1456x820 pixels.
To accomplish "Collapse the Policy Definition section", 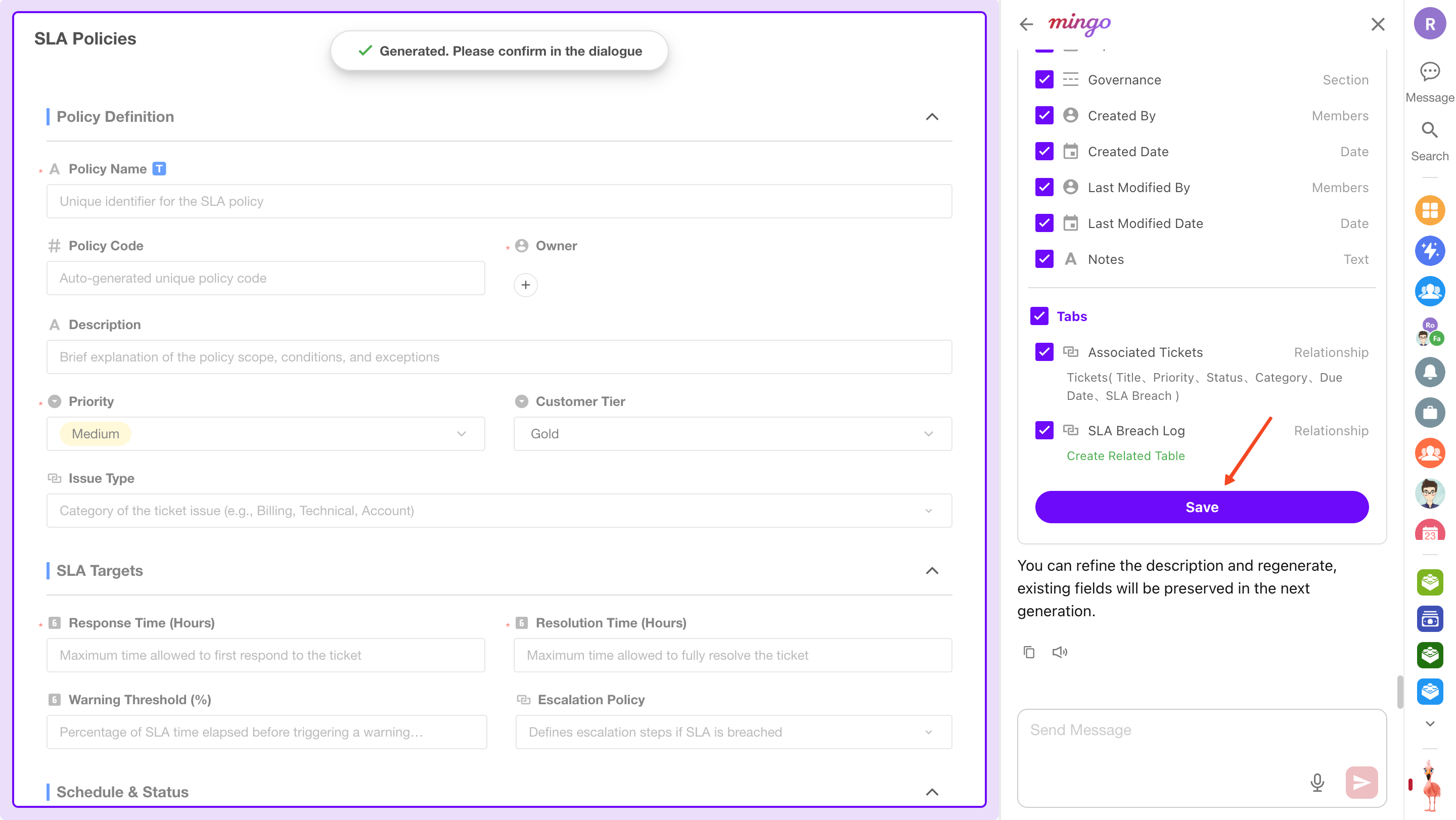I will coord(931,116).
